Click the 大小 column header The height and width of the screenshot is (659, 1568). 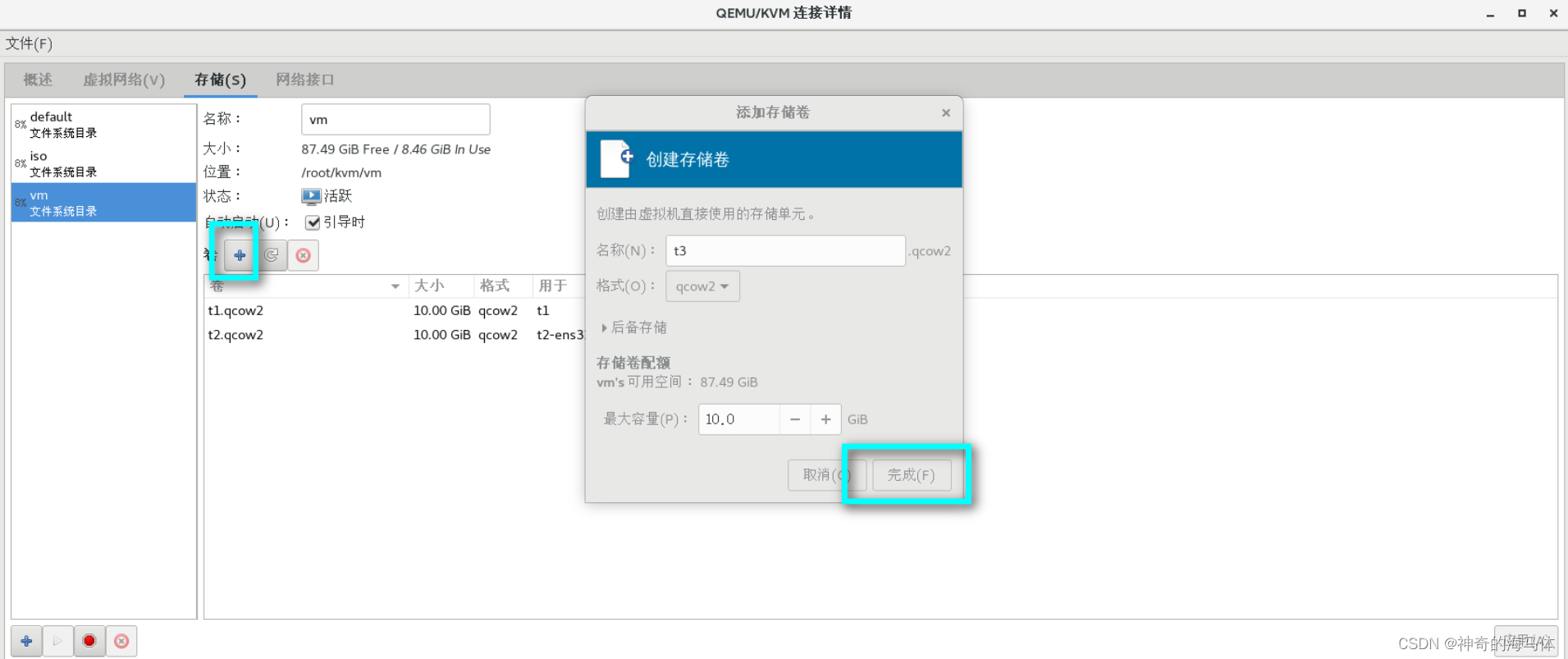[x=441, y=286]
